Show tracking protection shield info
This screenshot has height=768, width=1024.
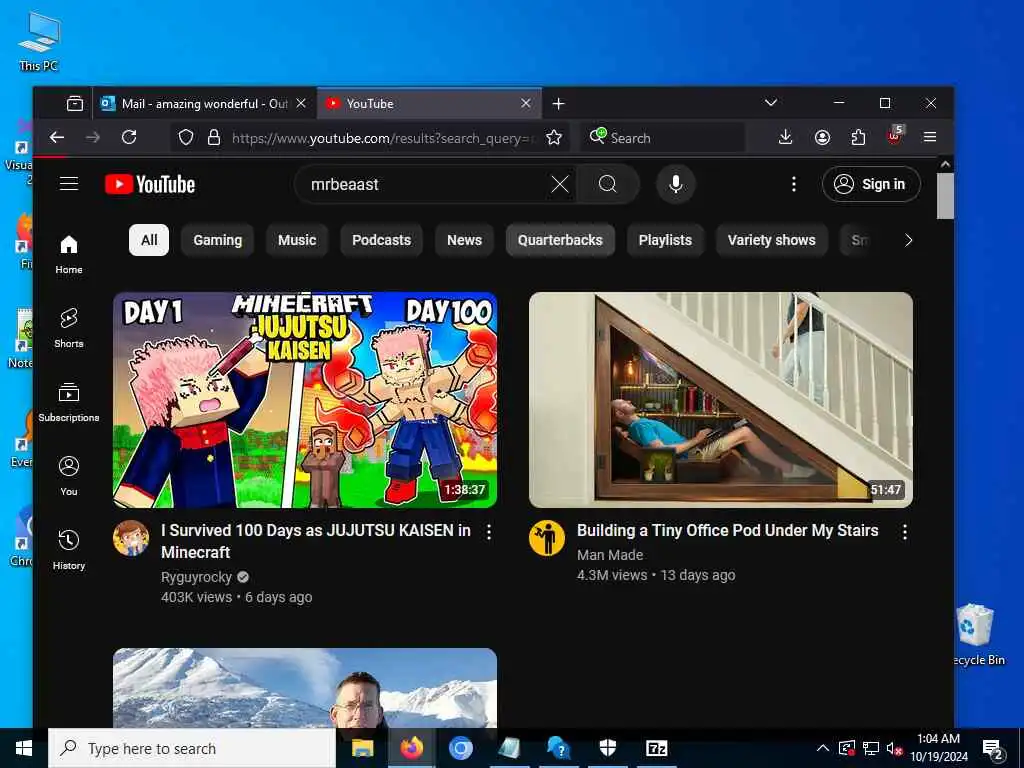(x=186, y=137)
